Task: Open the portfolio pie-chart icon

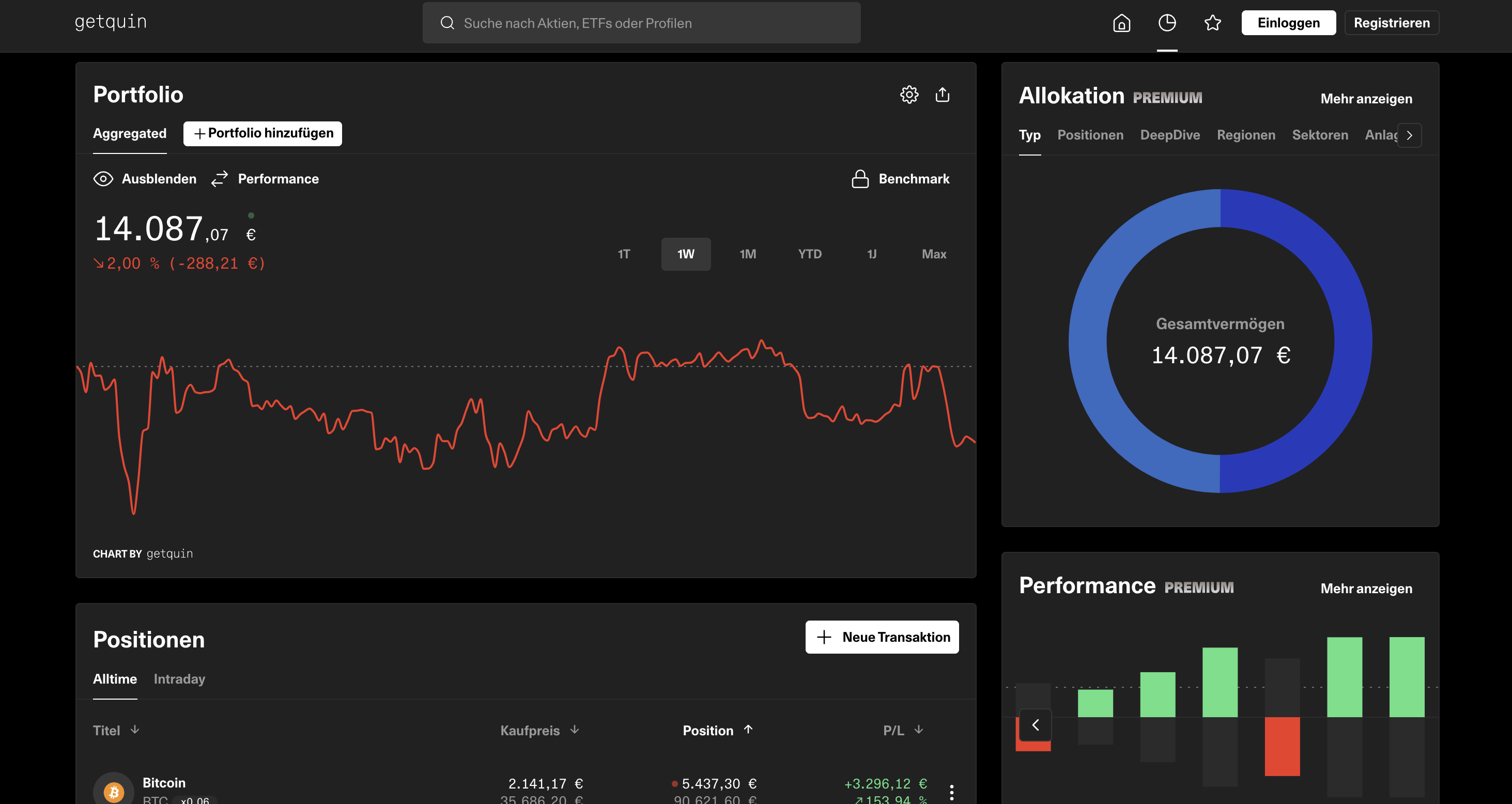Action: click(1167, 23)
